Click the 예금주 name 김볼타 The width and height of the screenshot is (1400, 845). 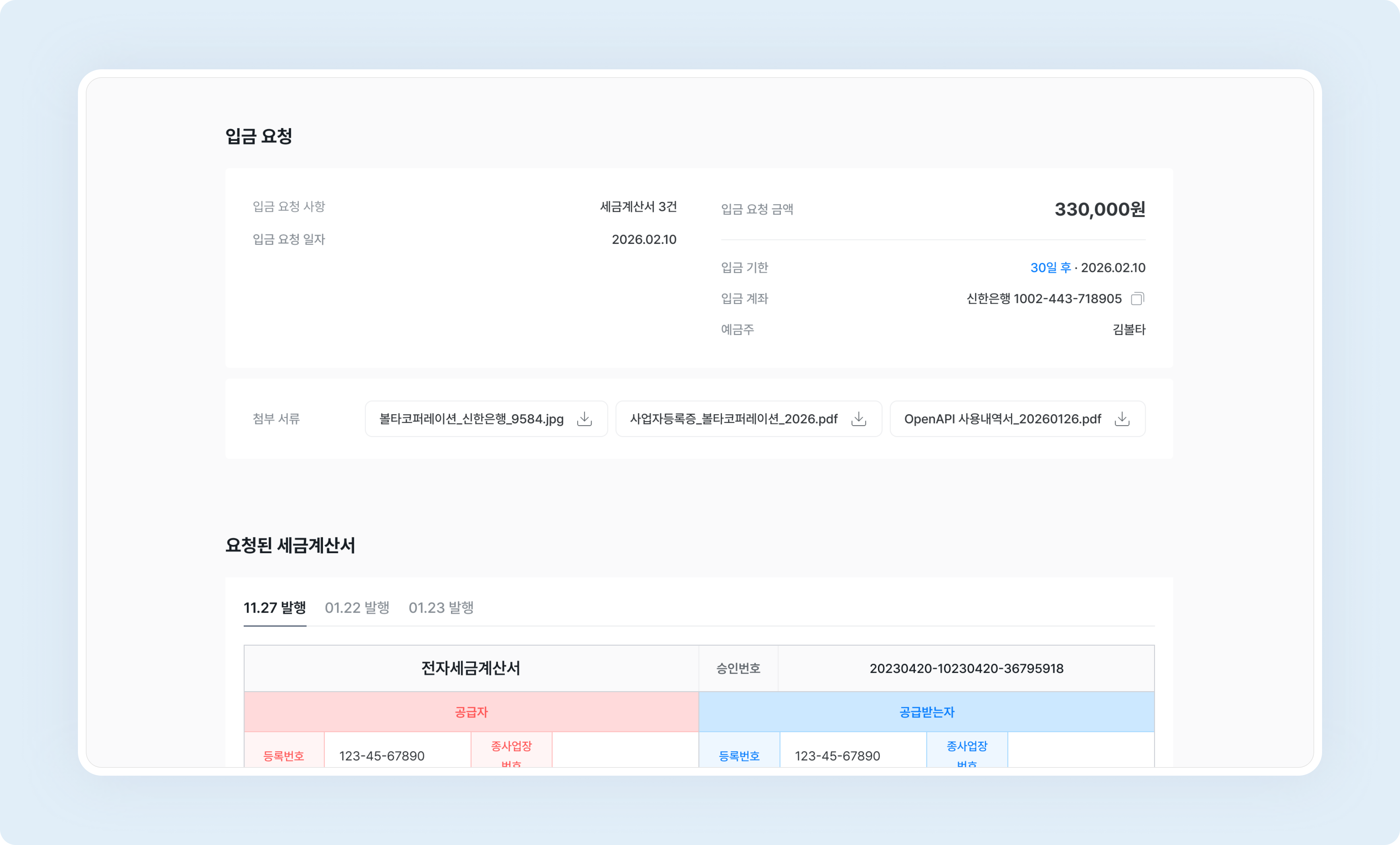pos(1128,330)
